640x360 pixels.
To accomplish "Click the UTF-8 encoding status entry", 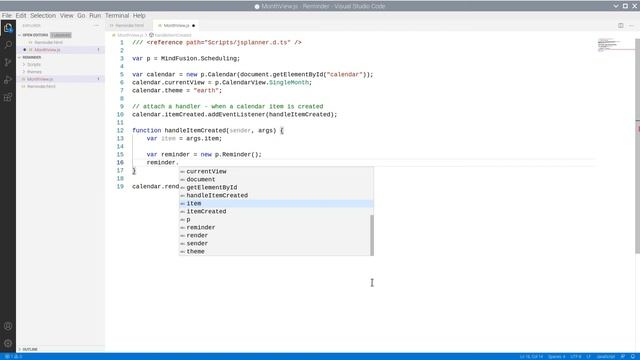I will 576,357.
